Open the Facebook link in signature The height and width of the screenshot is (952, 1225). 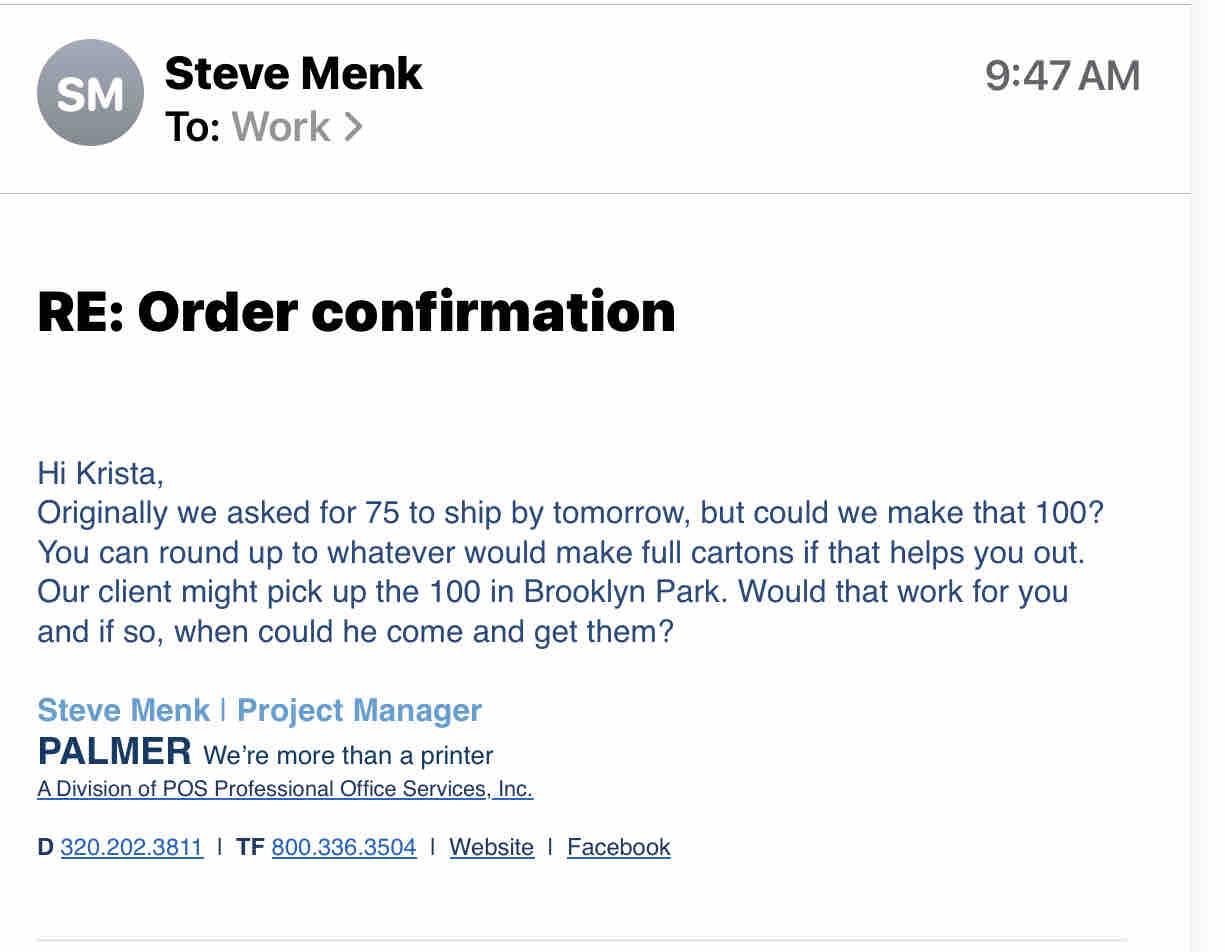pyautogui.click(x=618, y=847)
